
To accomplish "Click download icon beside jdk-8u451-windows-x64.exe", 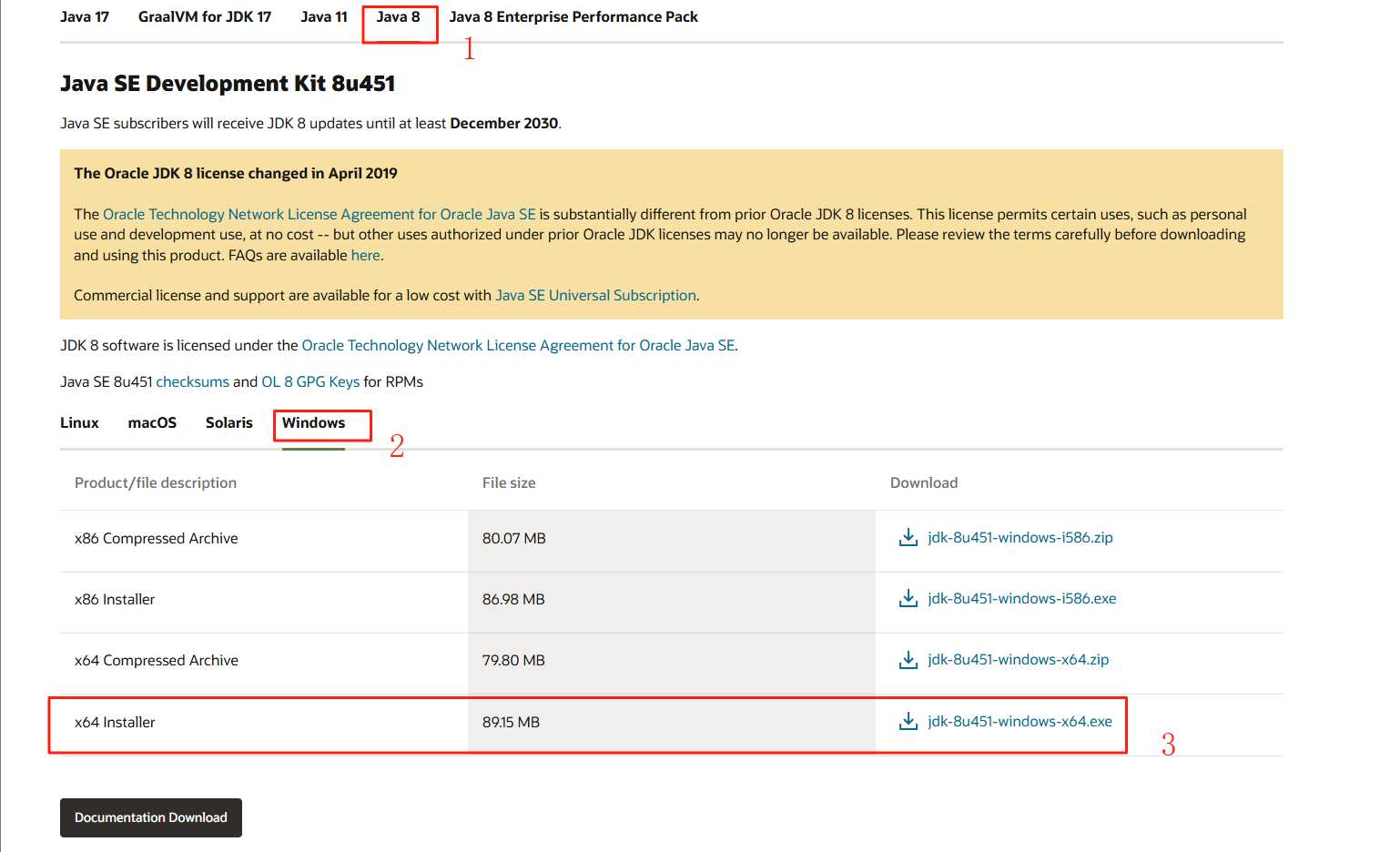I will [x=908, y=722].
